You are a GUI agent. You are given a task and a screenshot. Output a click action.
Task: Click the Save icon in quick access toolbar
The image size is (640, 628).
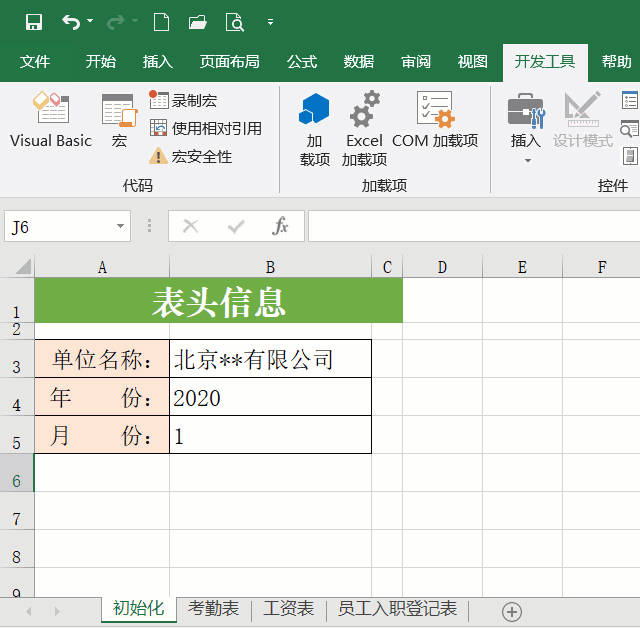[33, 22]
